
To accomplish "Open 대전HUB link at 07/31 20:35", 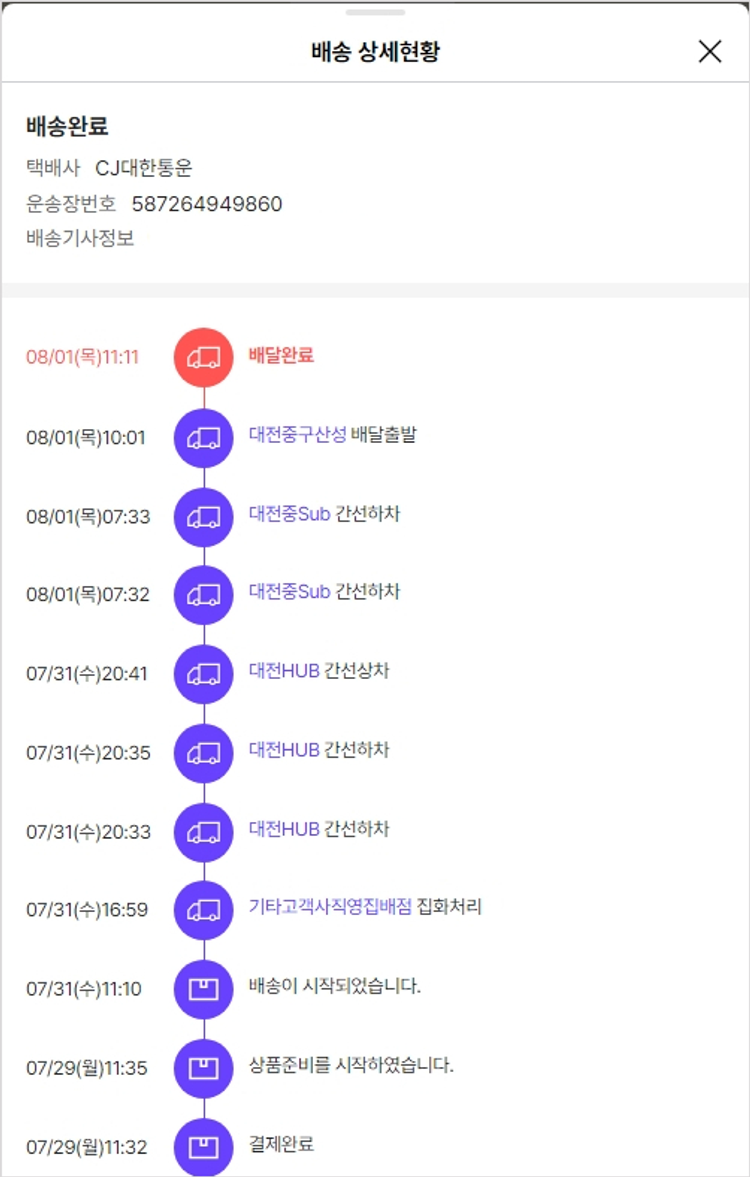I will (x=284, y=750).
